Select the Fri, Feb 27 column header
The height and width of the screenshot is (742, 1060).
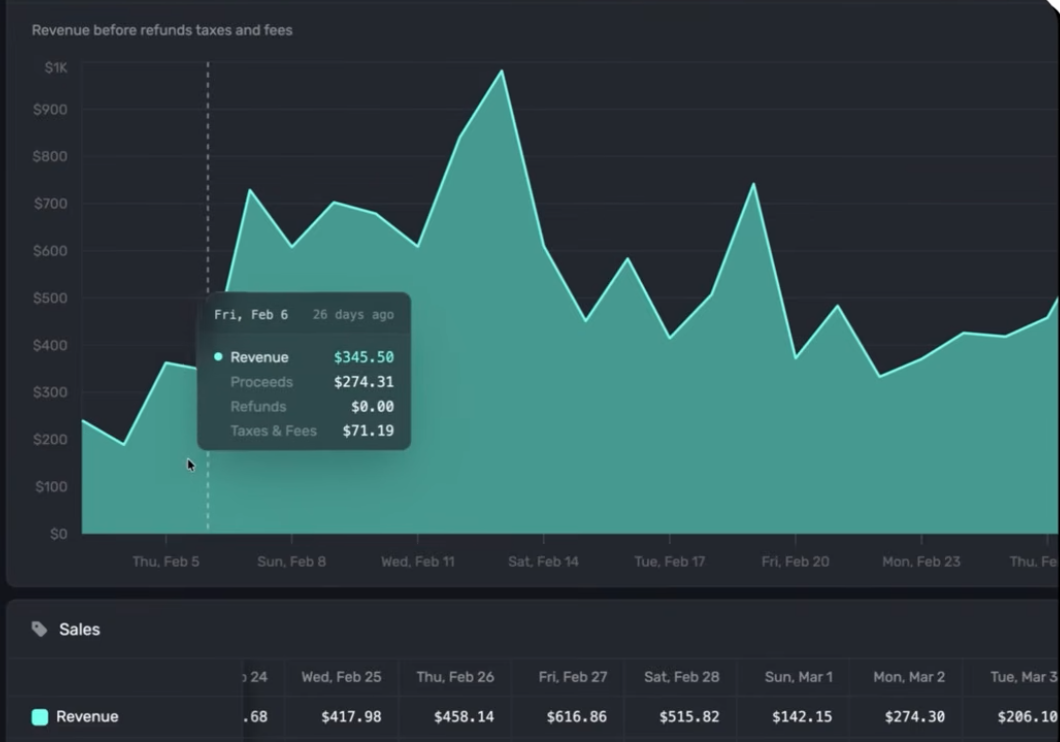point(572,677)
